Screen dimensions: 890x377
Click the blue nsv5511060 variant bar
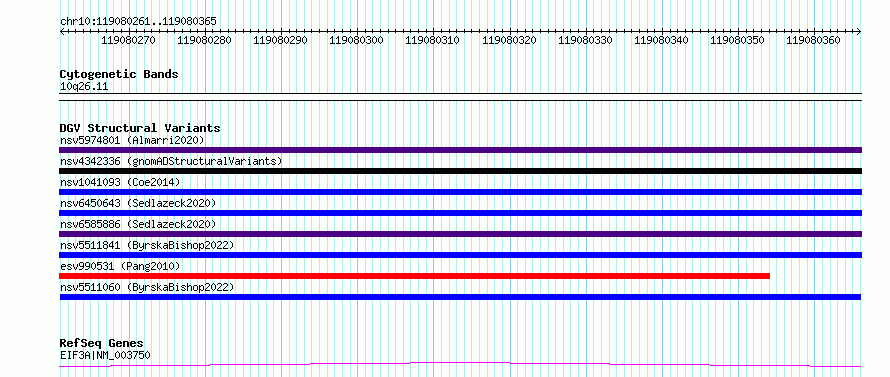click(460, 297)
